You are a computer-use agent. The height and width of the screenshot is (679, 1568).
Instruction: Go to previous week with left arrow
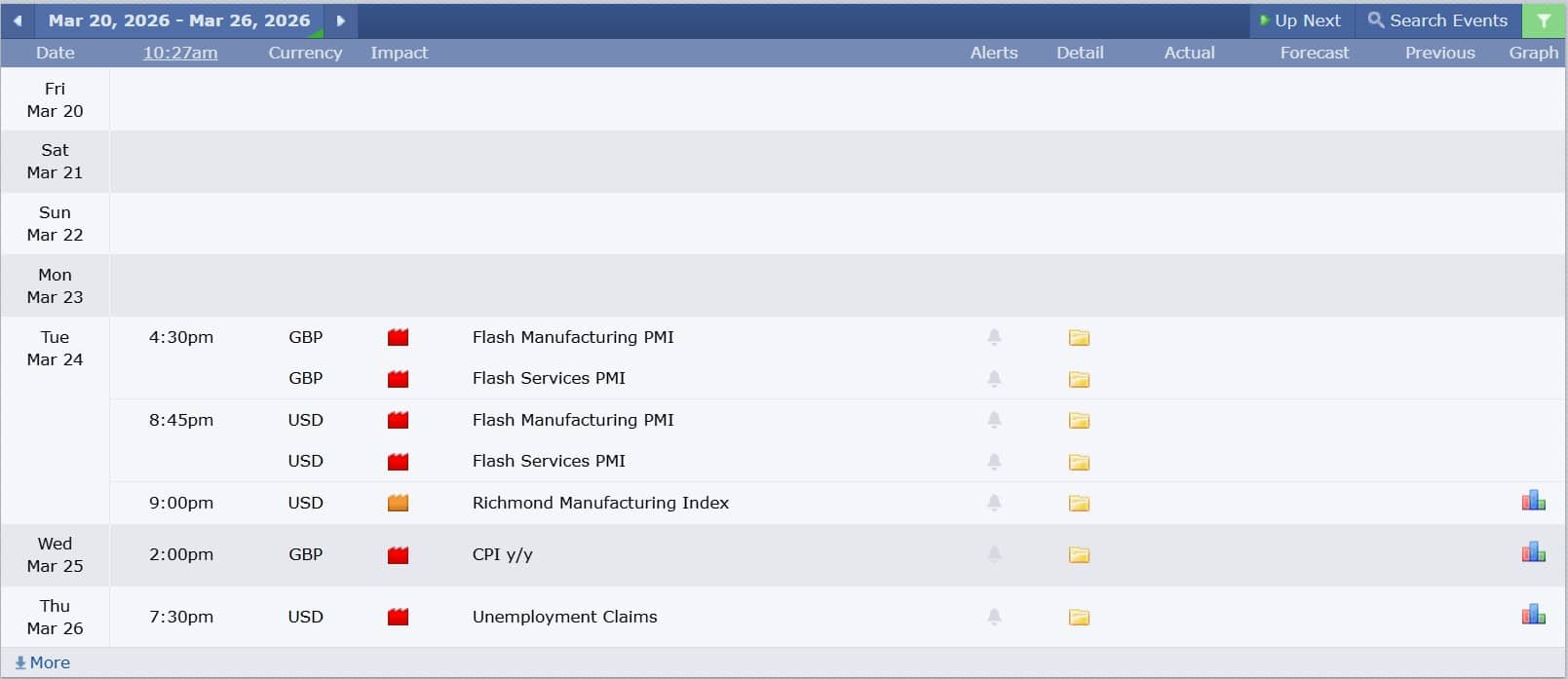click(x=18, y=20)
